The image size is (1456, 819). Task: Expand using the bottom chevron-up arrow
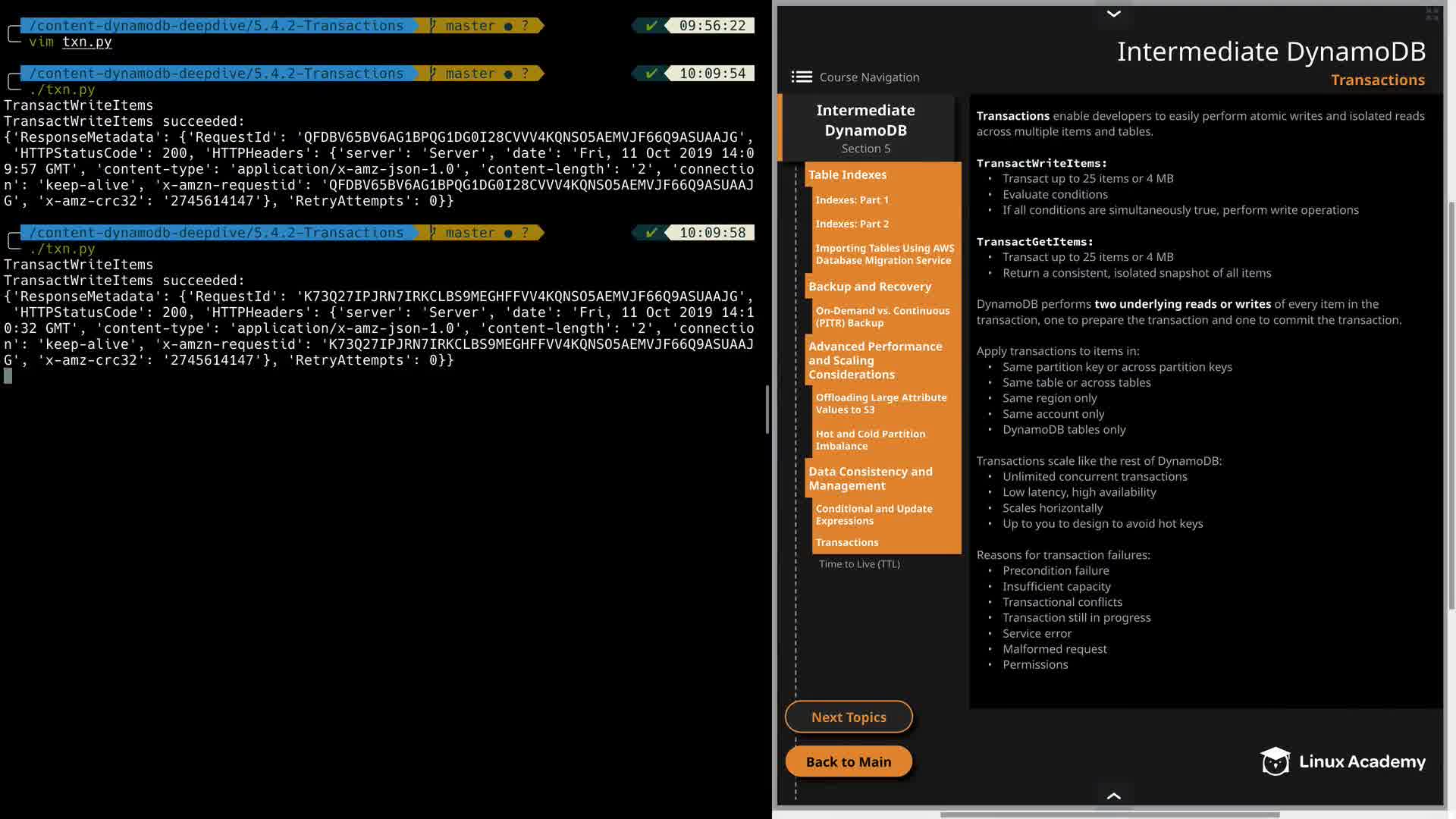(1113, 795)
